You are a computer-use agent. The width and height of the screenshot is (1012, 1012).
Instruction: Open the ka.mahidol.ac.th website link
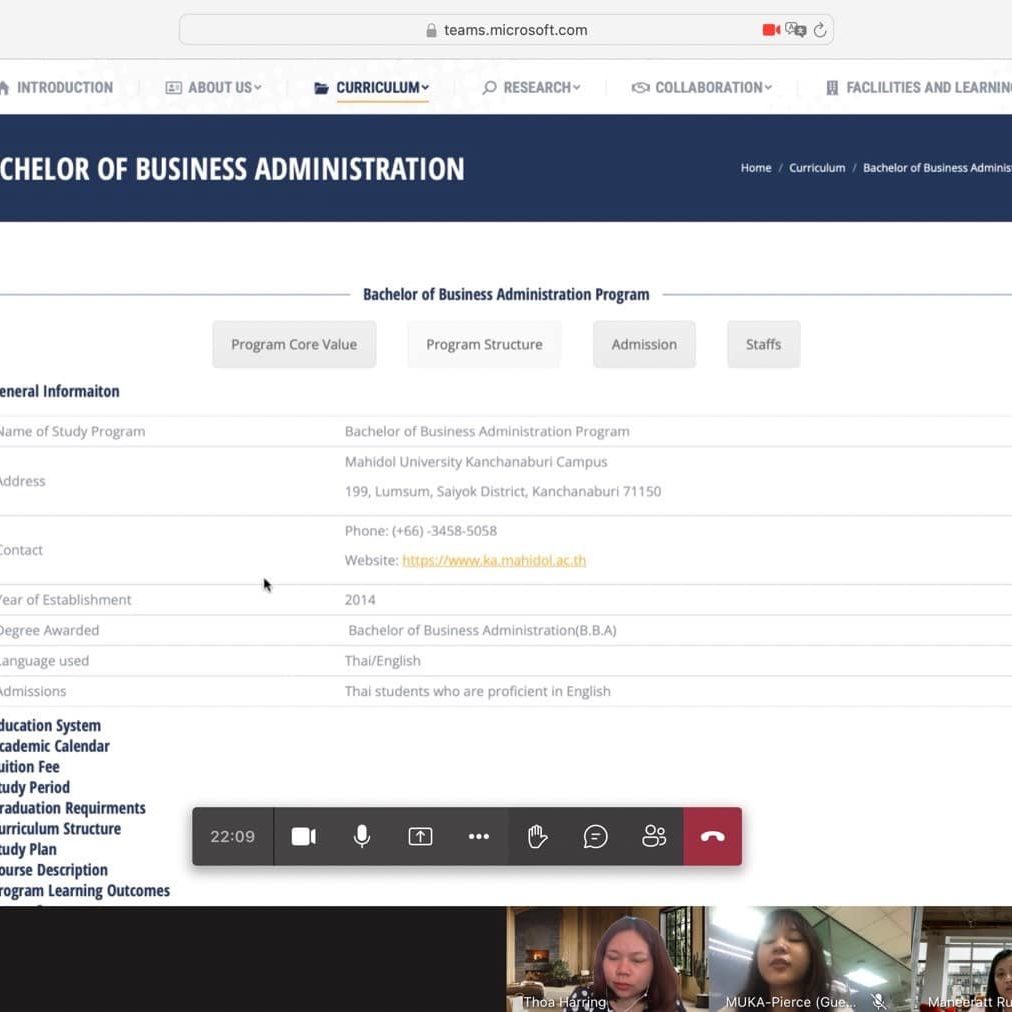494,561
